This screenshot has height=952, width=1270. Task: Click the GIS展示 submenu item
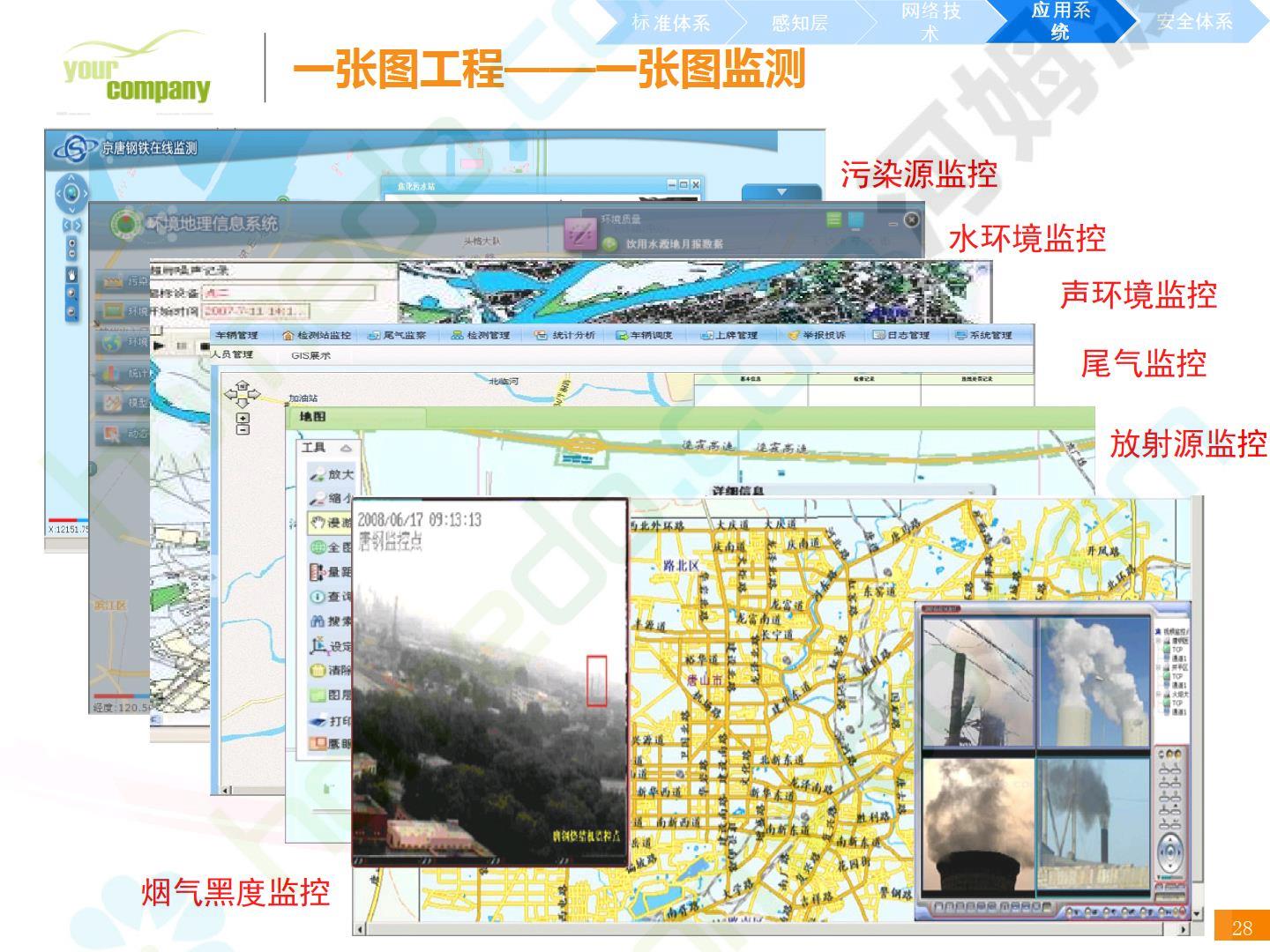tap(311, 356)
